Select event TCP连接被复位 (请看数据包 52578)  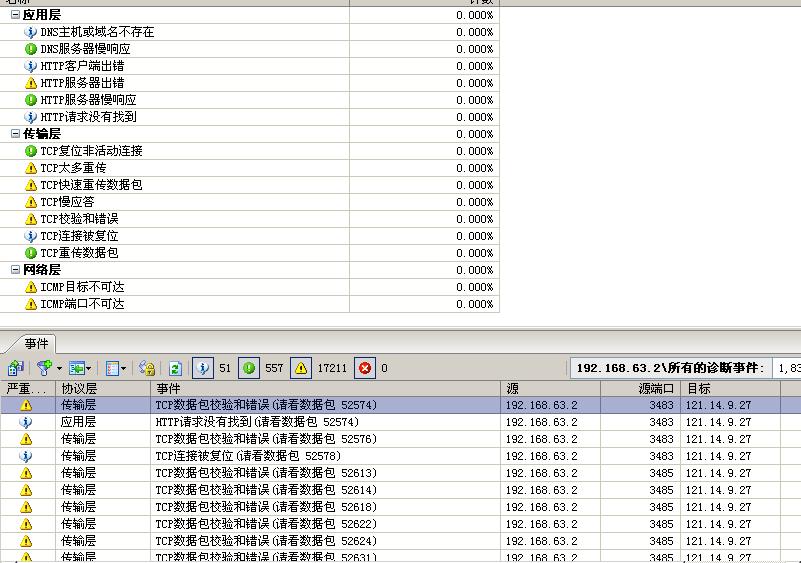pyautogui.click(x=400, y=456)
